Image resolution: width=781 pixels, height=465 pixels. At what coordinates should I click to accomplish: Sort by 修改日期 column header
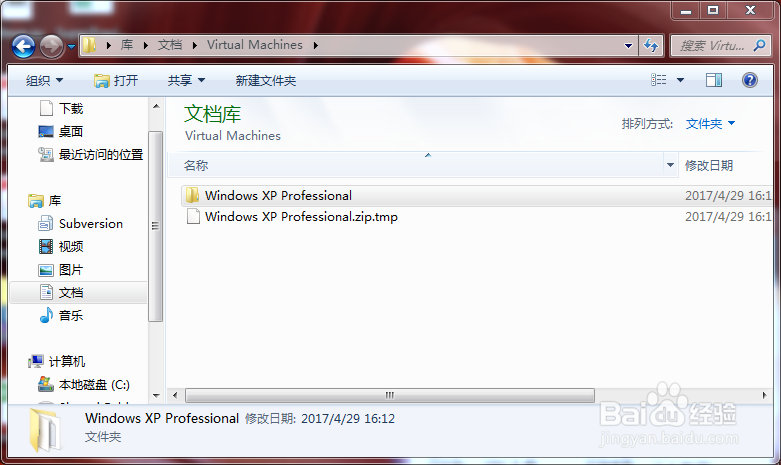pos(709,165)
